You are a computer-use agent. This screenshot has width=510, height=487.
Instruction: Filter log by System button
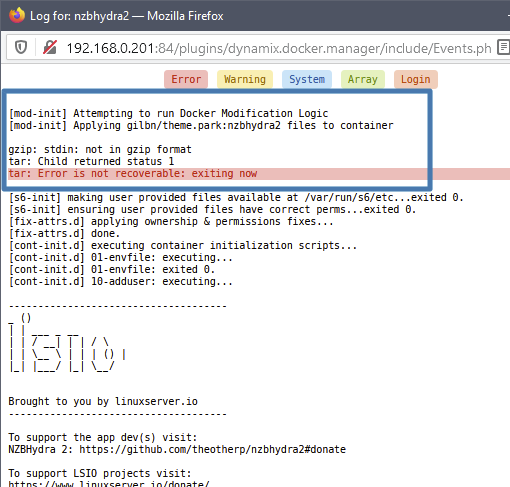[x=307, y=79]
